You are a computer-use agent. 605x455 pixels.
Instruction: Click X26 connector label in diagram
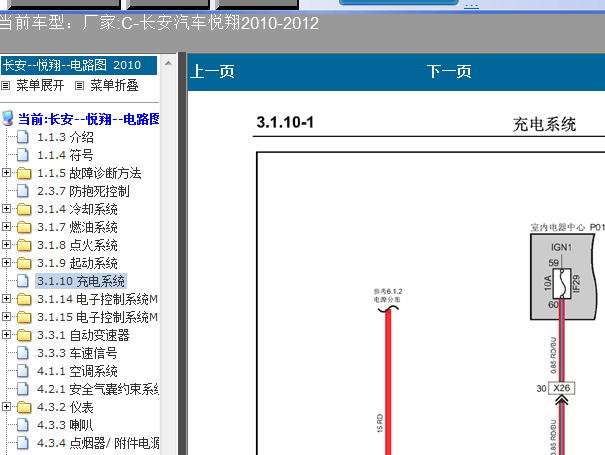click(x=562, y=388)
